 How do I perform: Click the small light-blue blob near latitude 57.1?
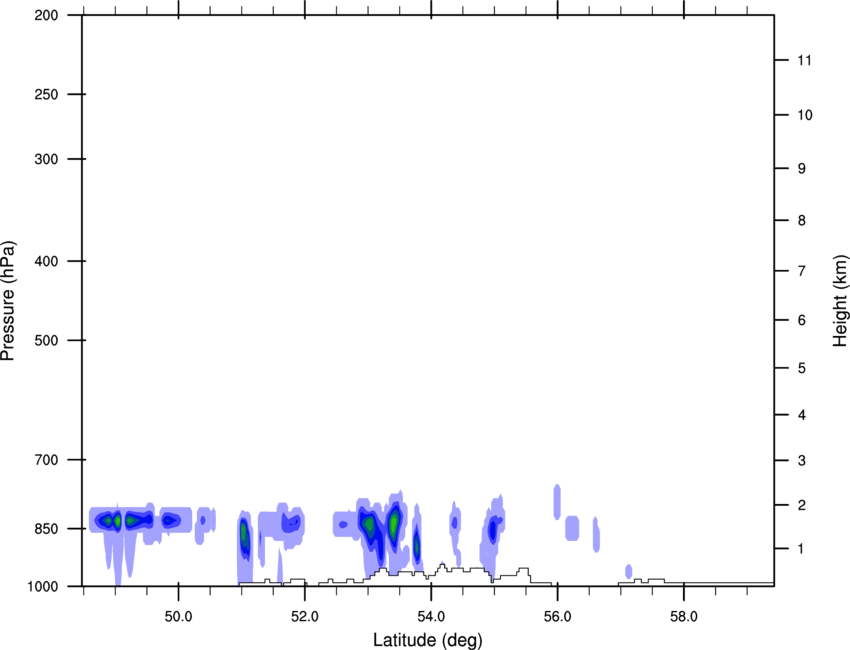(x=628, y=571)
